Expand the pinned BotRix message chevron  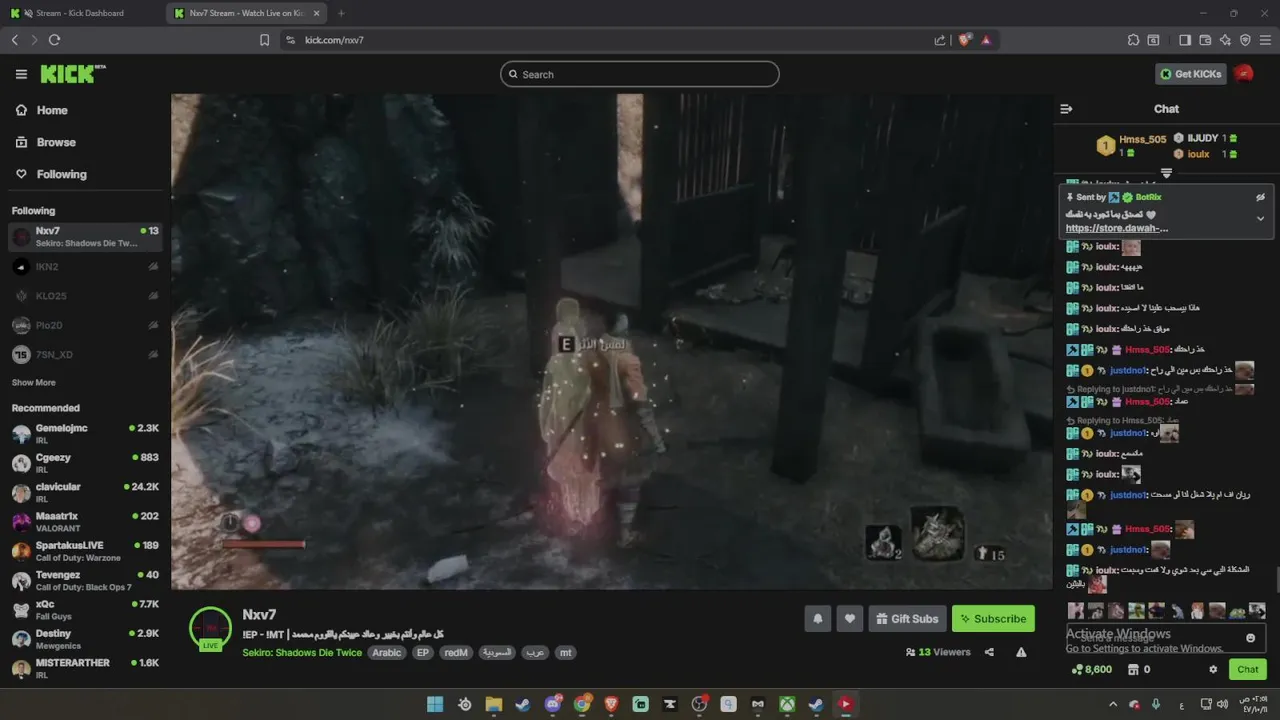1260,218
